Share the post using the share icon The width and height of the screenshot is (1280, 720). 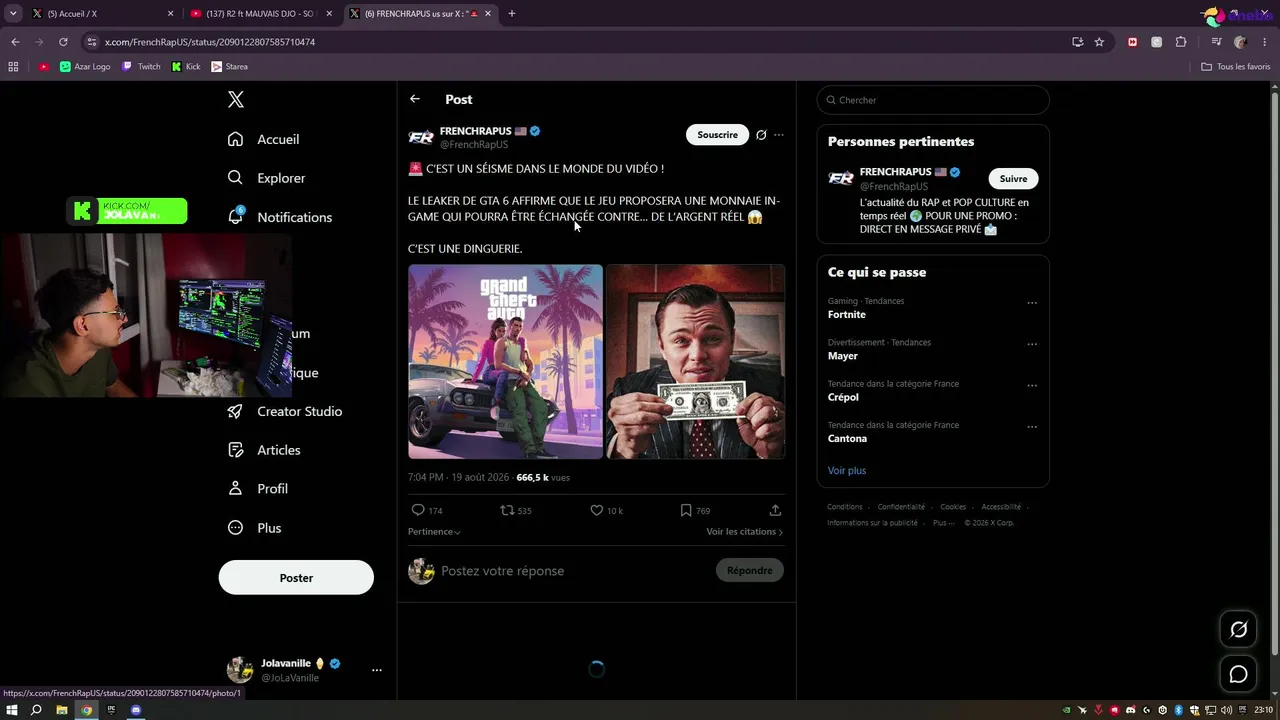point(775,510)
